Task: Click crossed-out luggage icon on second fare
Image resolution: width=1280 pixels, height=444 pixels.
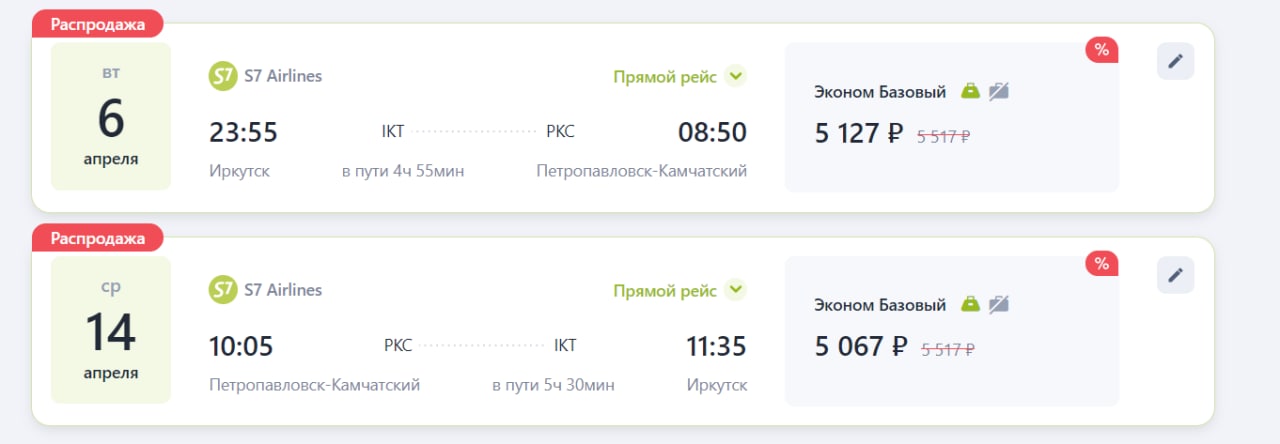Action: click(999, 304)
